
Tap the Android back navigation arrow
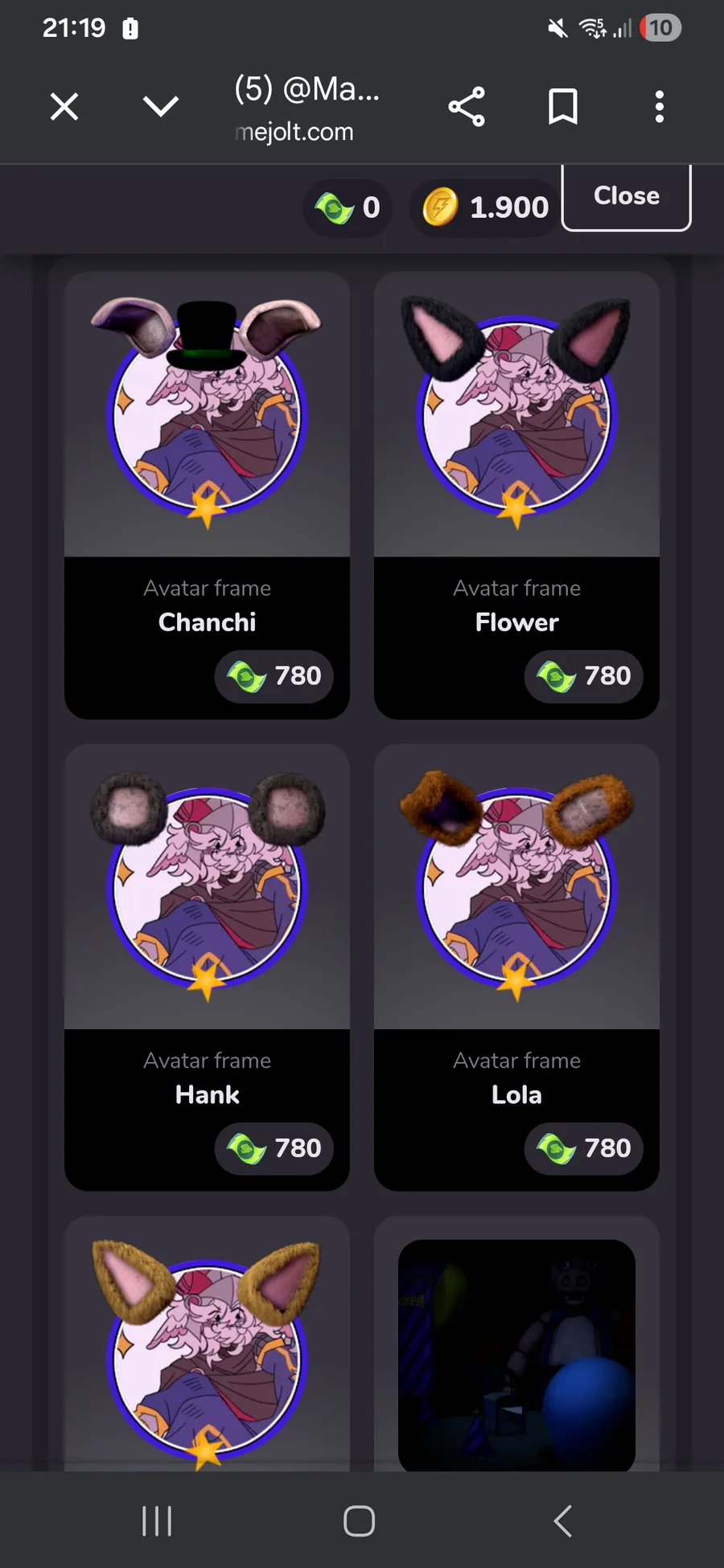[x=563, y=1521]
